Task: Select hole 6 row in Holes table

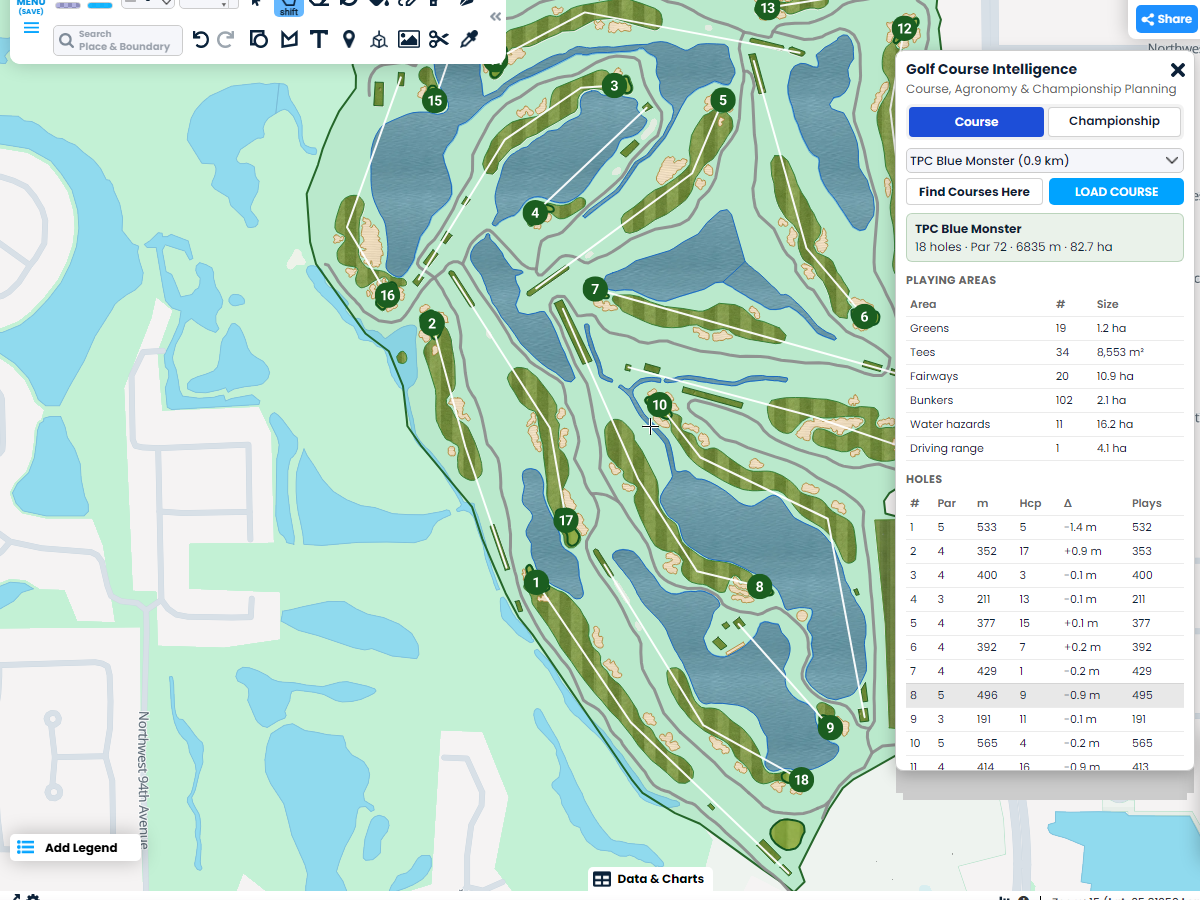Action: click(x=1045, y=647)
